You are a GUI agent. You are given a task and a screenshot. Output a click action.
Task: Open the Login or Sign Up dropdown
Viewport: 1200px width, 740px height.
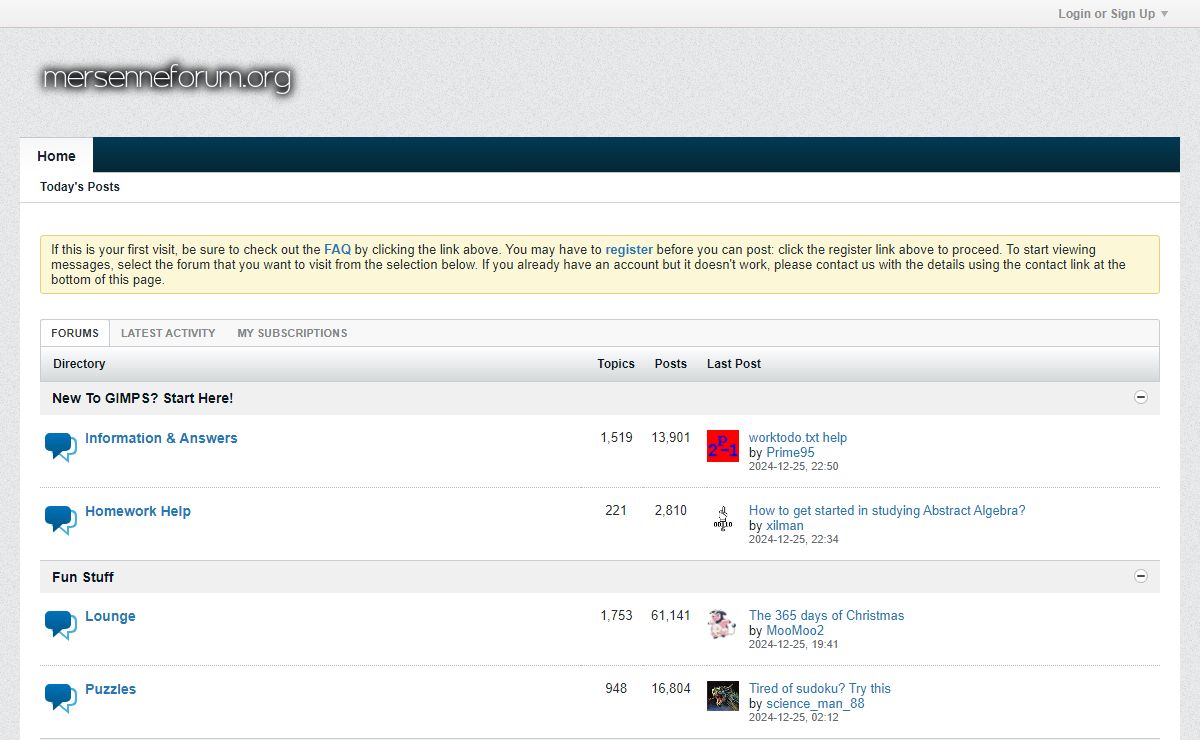[x=1112, y=14]
